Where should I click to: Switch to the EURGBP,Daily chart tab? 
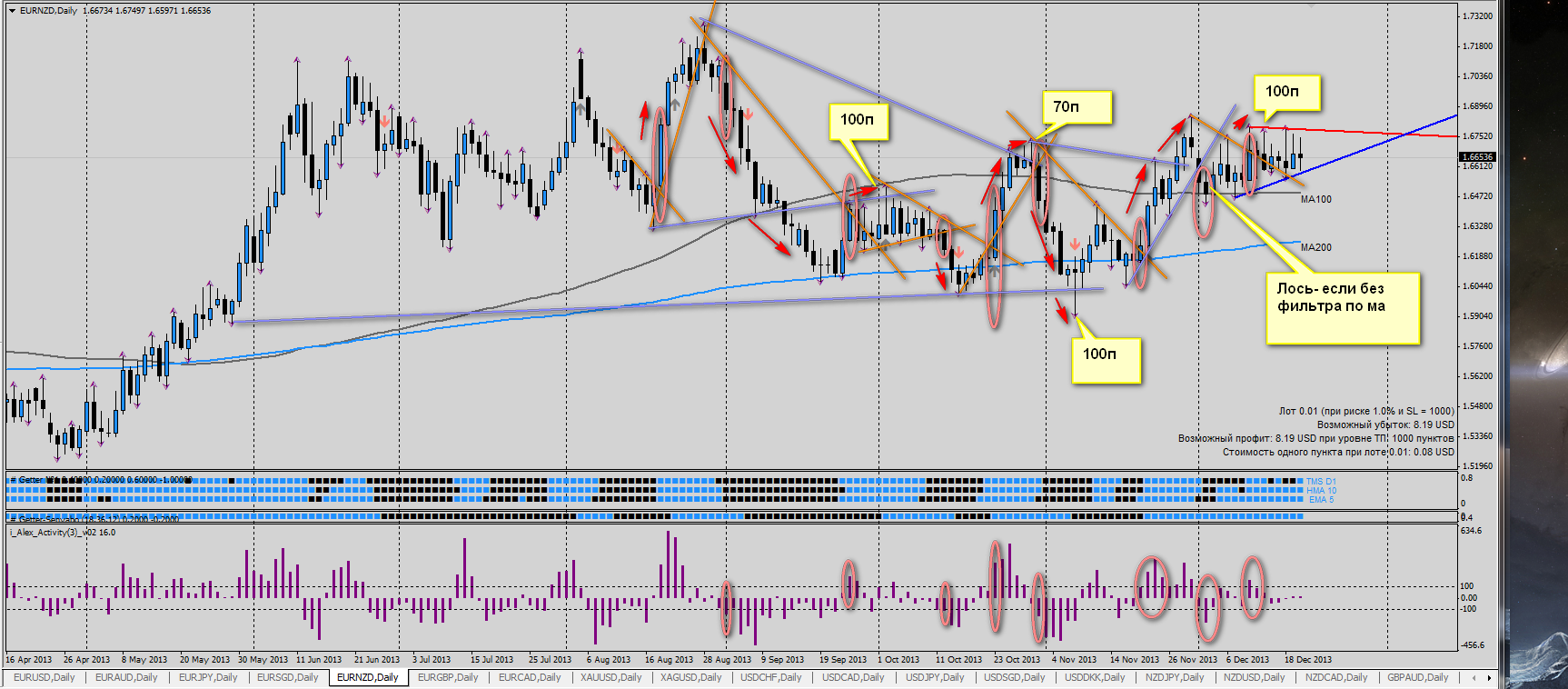pyautogui.click(x=448, y=677)
